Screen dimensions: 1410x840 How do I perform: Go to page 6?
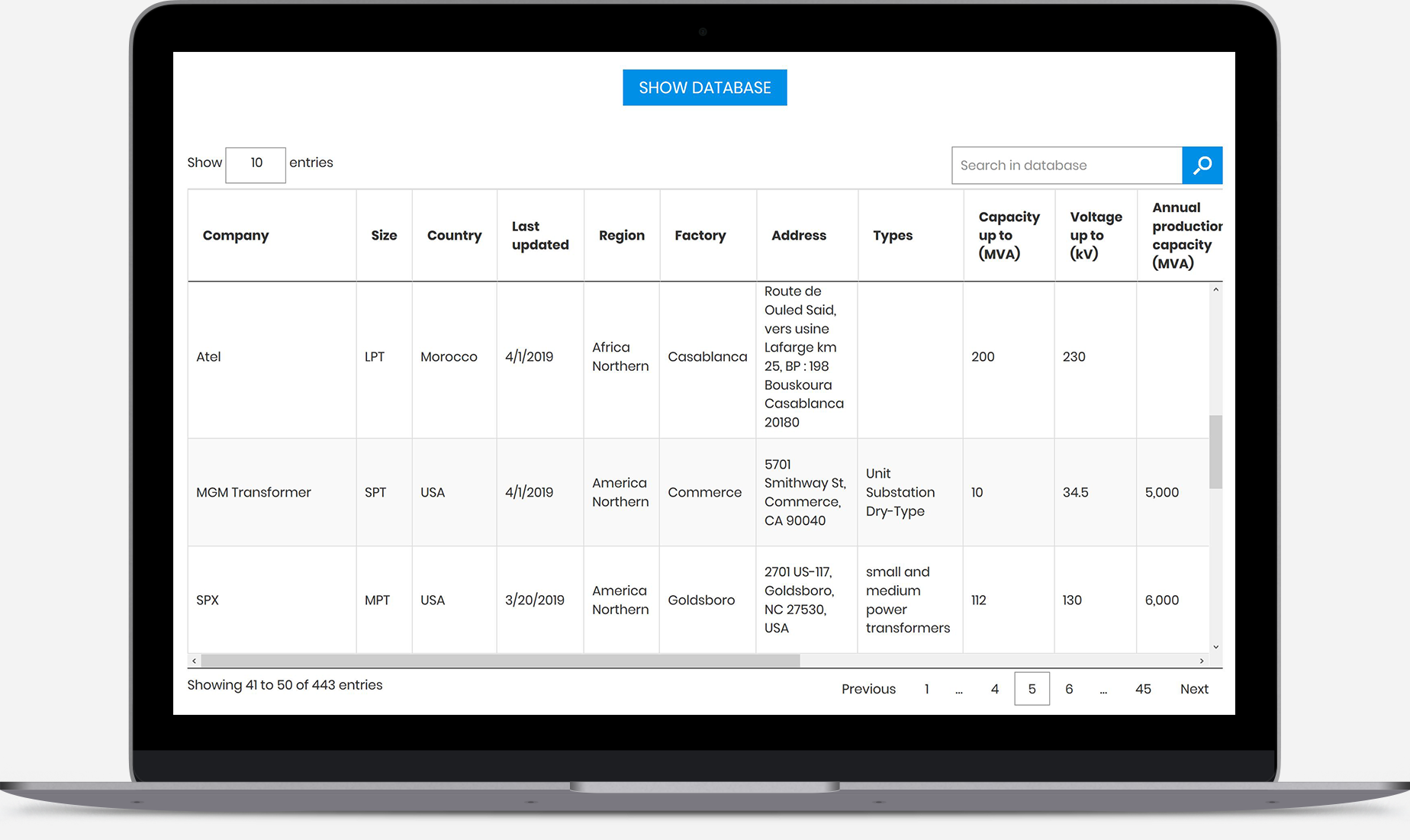click(1069, 689)
